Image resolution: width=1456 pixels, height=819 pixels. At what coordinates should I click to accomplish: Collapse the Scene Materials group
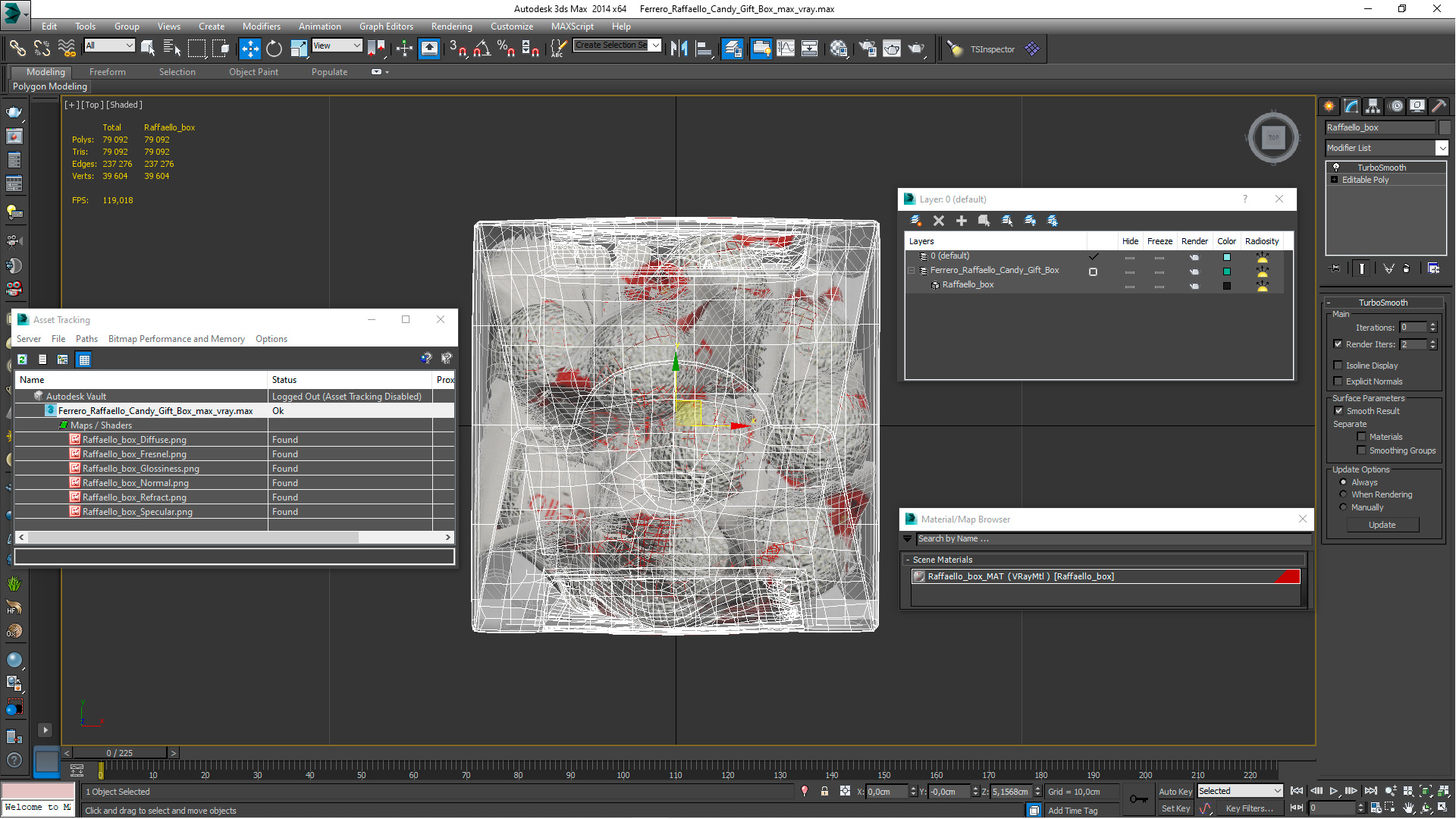(908, 560)
